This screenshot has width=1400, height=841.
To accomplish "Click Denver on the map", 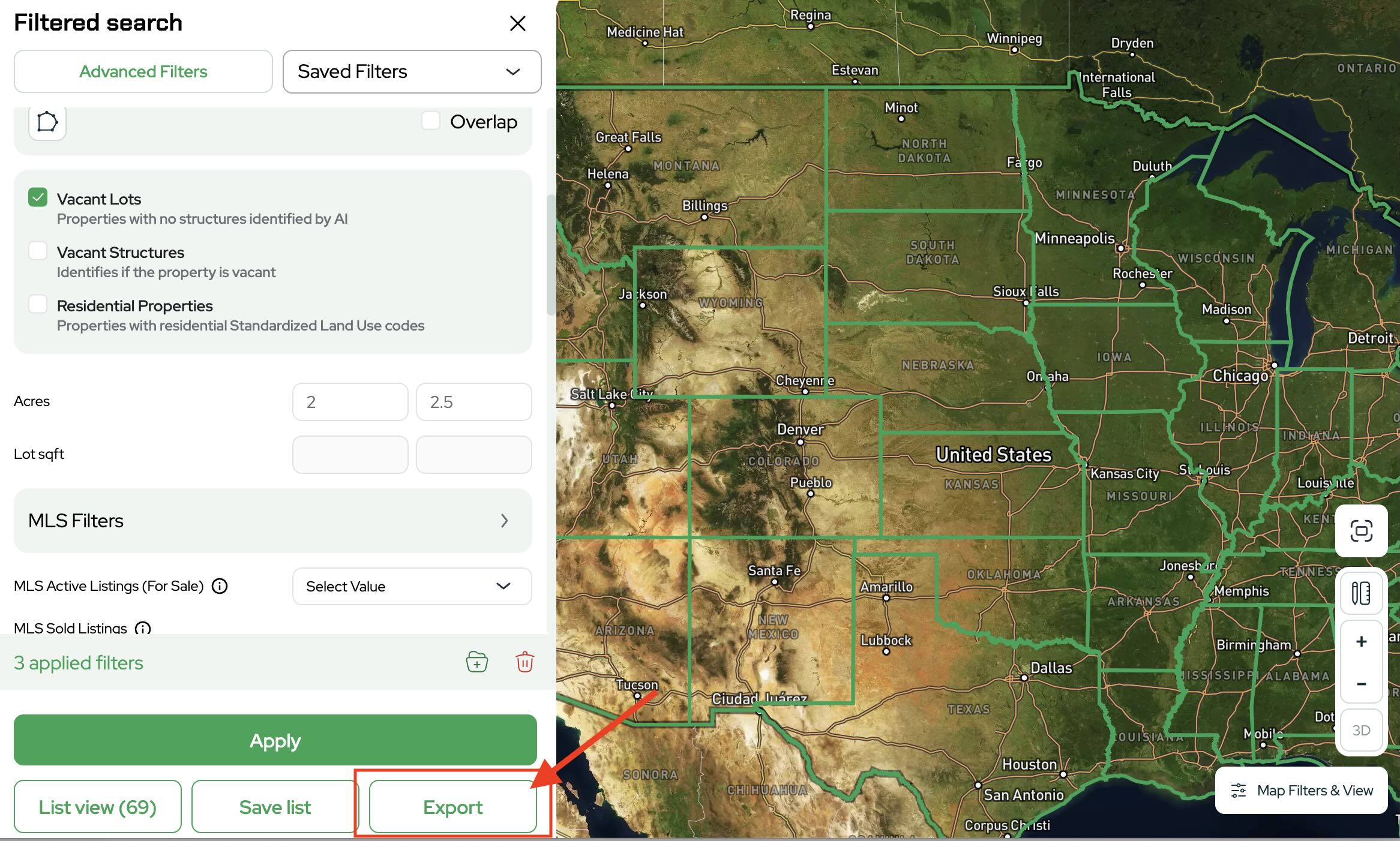I will pyautogui.click(x=800, y=429).
